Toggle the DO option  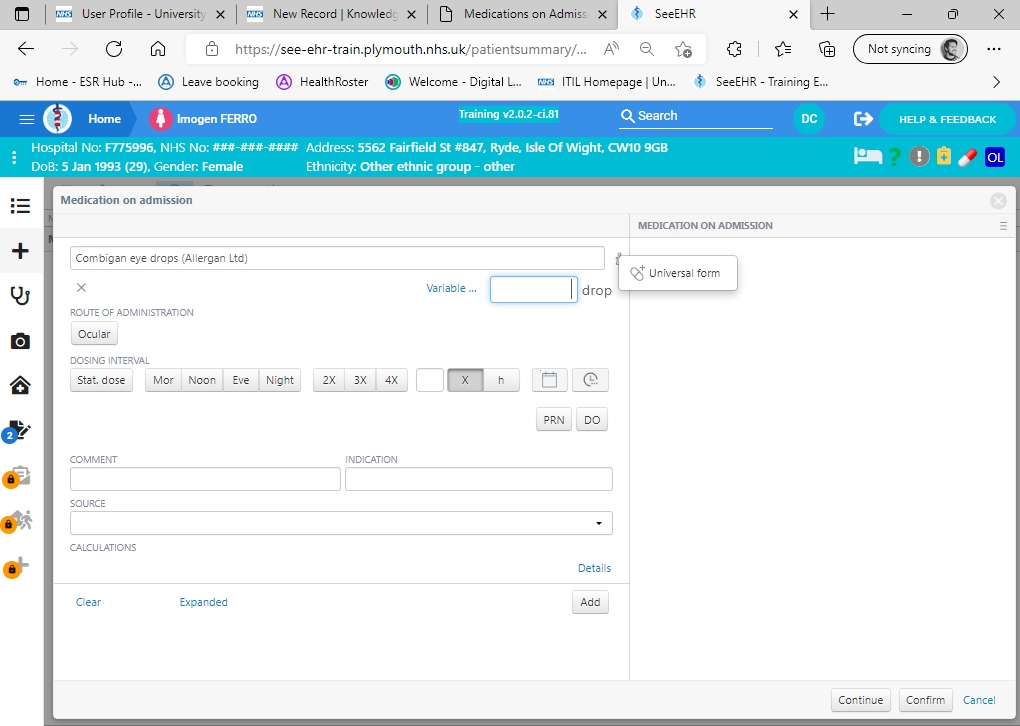592,420
